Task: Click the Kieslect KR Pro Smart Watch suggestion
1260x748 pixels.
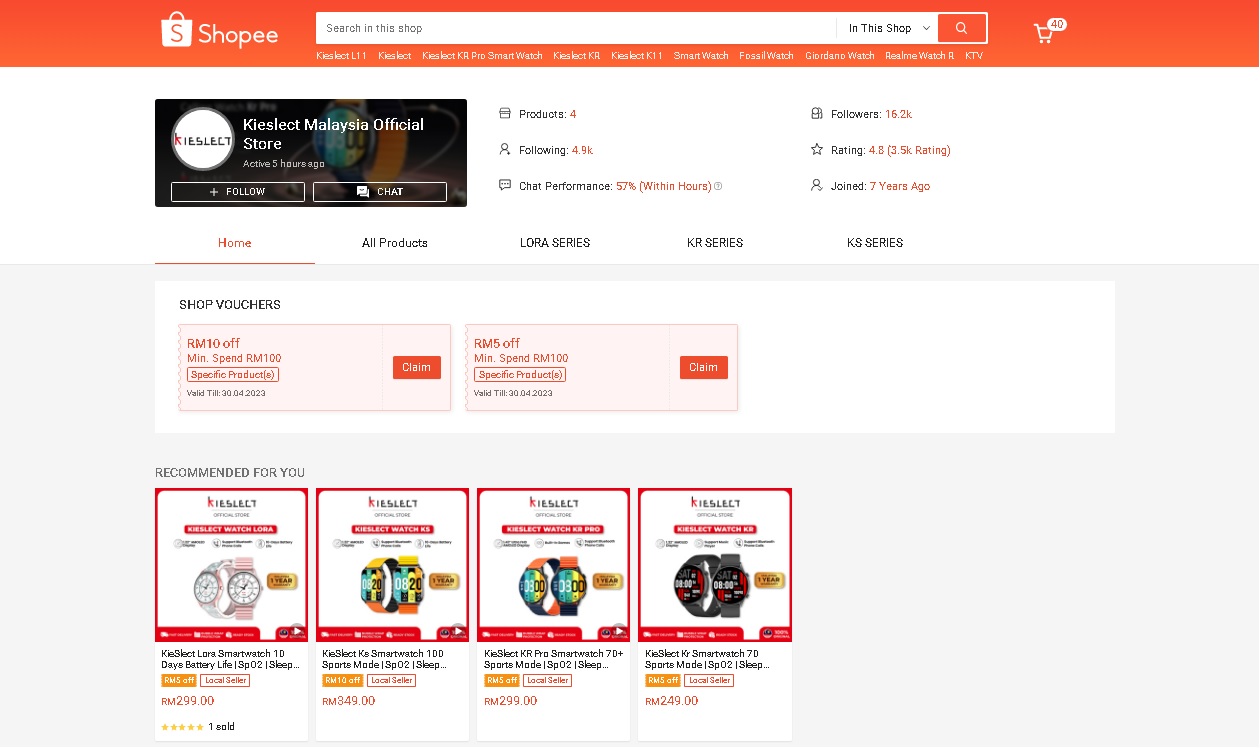Action: click(x=482, y=56)
